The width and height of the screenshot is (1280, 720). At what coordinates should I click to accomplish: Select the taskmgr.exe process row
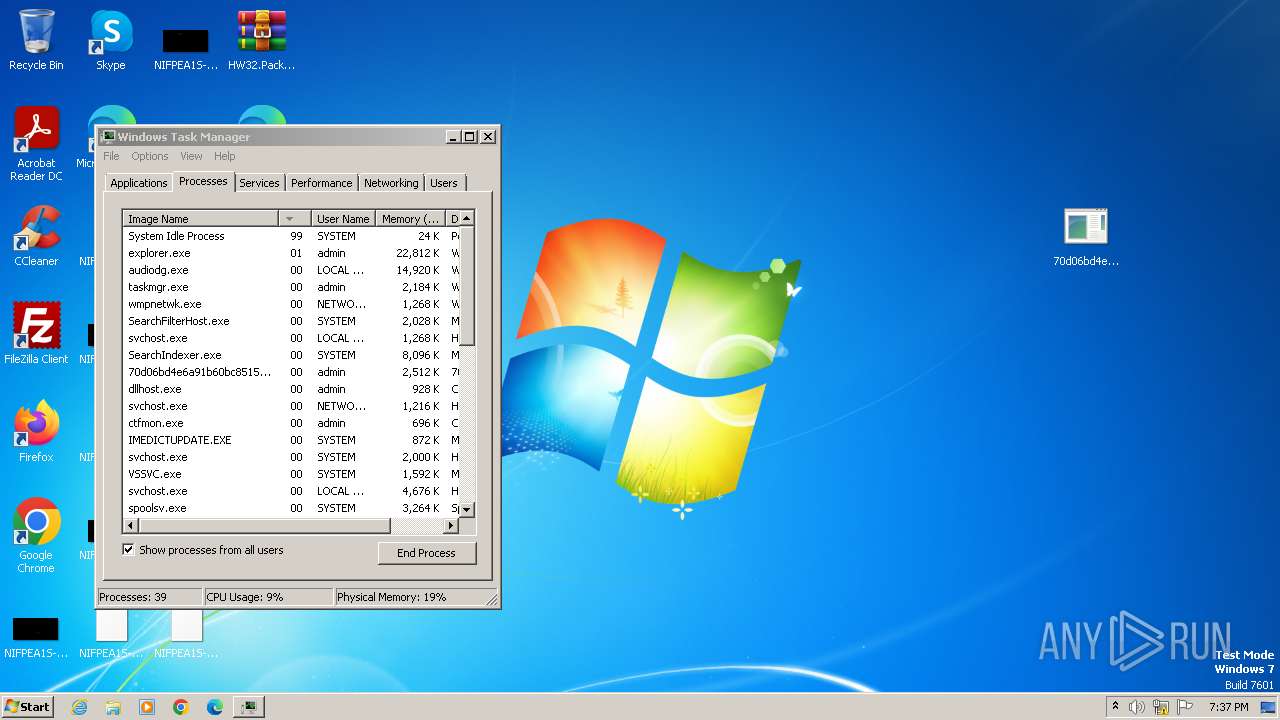pyautogui.click(x=291, y=287)
